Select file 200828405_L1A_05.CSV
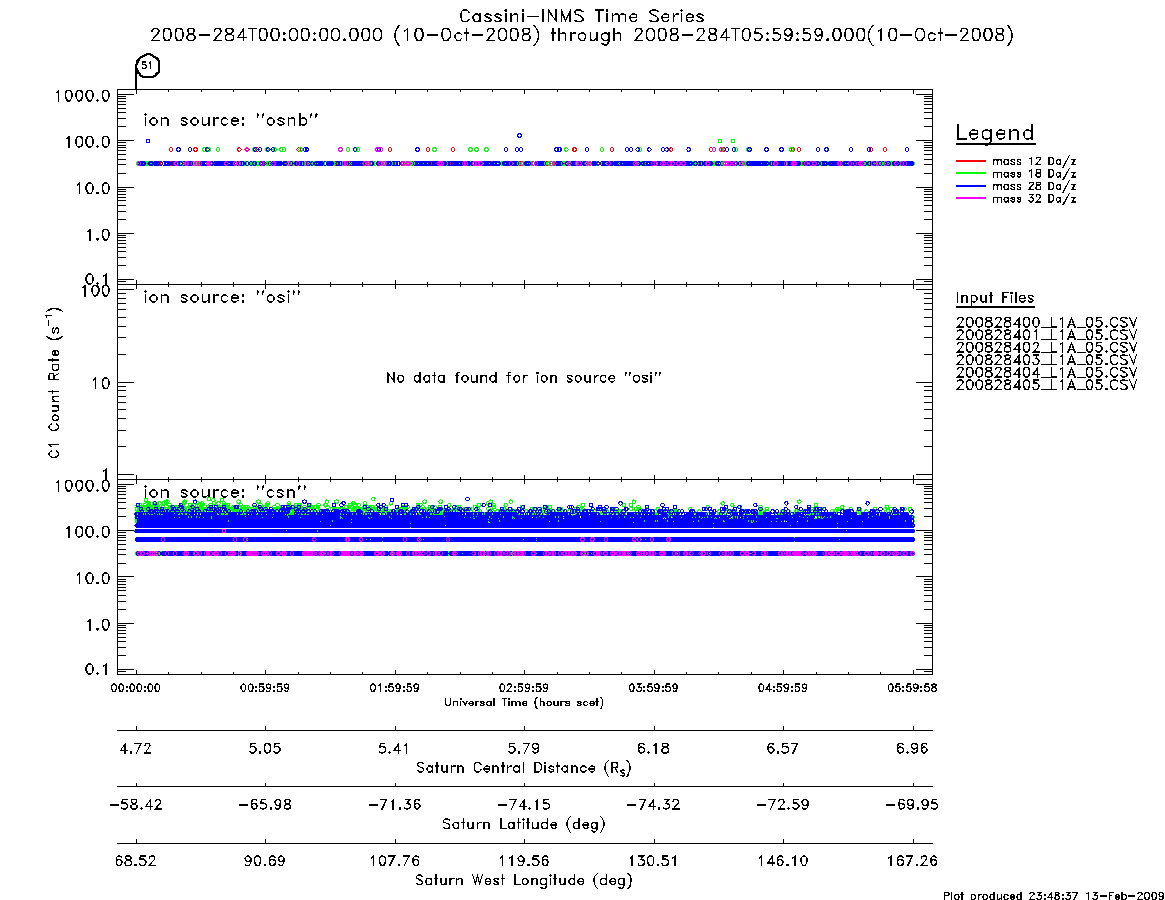Image resolution: width=1165 pixels, height=900 pixels. tap(1046, 386)
